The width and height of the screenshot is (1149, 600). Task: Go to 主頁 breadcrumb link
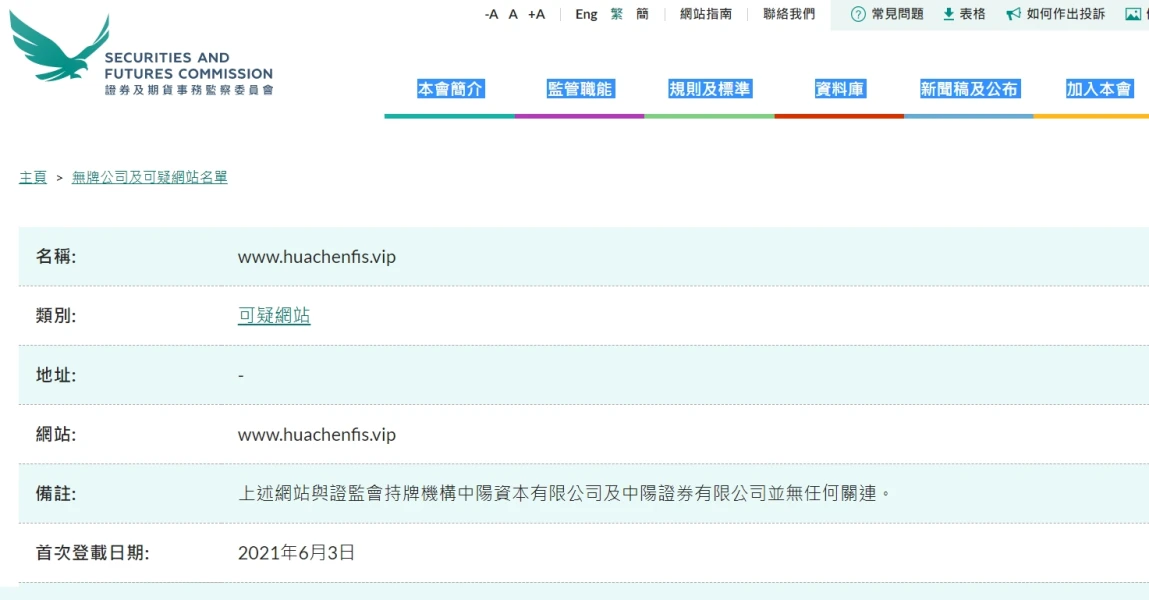pos(33,177)
